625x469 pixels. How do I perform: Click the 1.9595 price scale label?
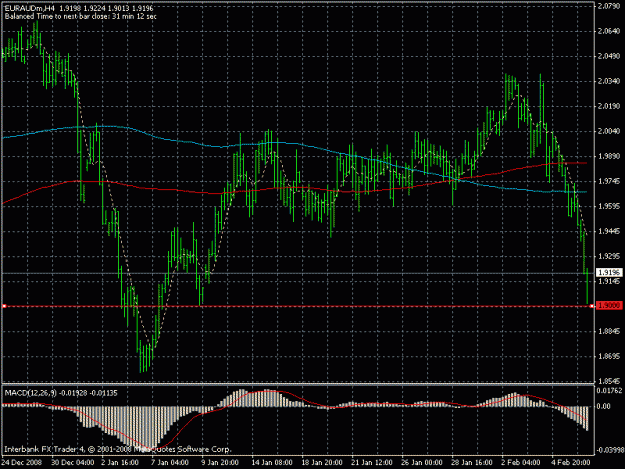tap(609, 206)
